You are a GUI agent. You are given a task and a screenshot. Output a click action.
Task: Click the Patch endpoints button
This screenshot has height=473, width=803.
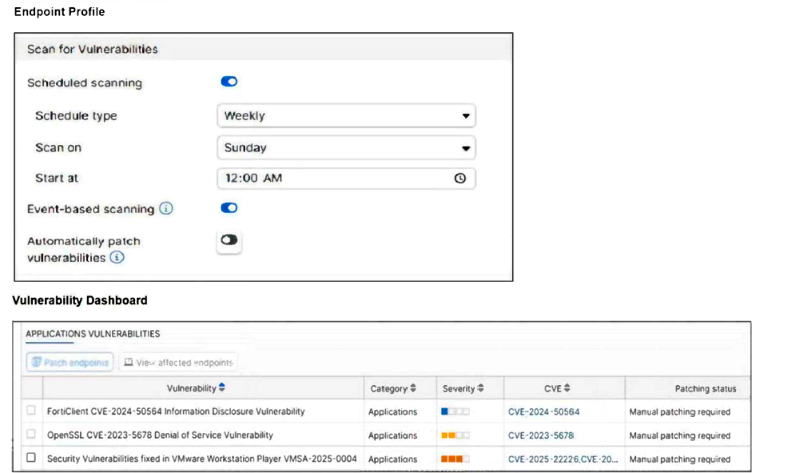pyautogui.click(x=70, y=362)
